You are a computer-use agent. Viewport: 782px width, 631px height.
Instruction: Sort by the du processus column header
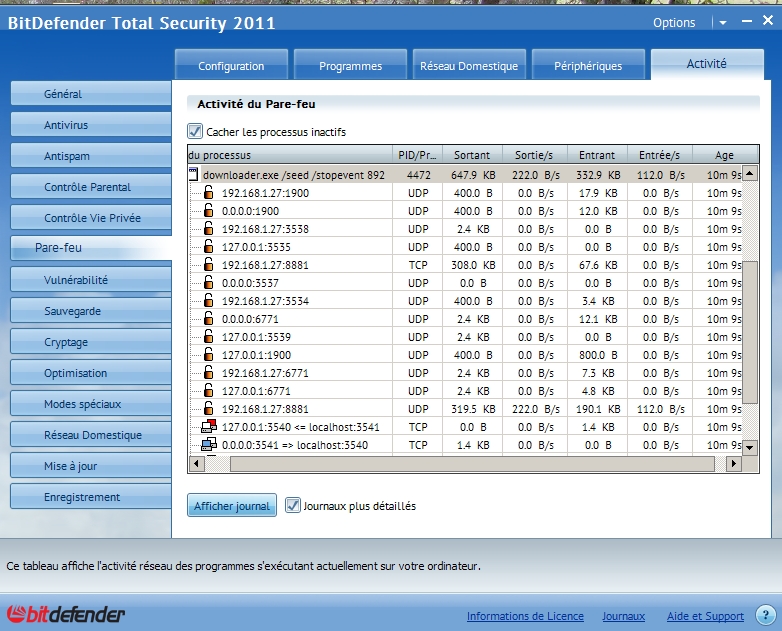(290, 155)
